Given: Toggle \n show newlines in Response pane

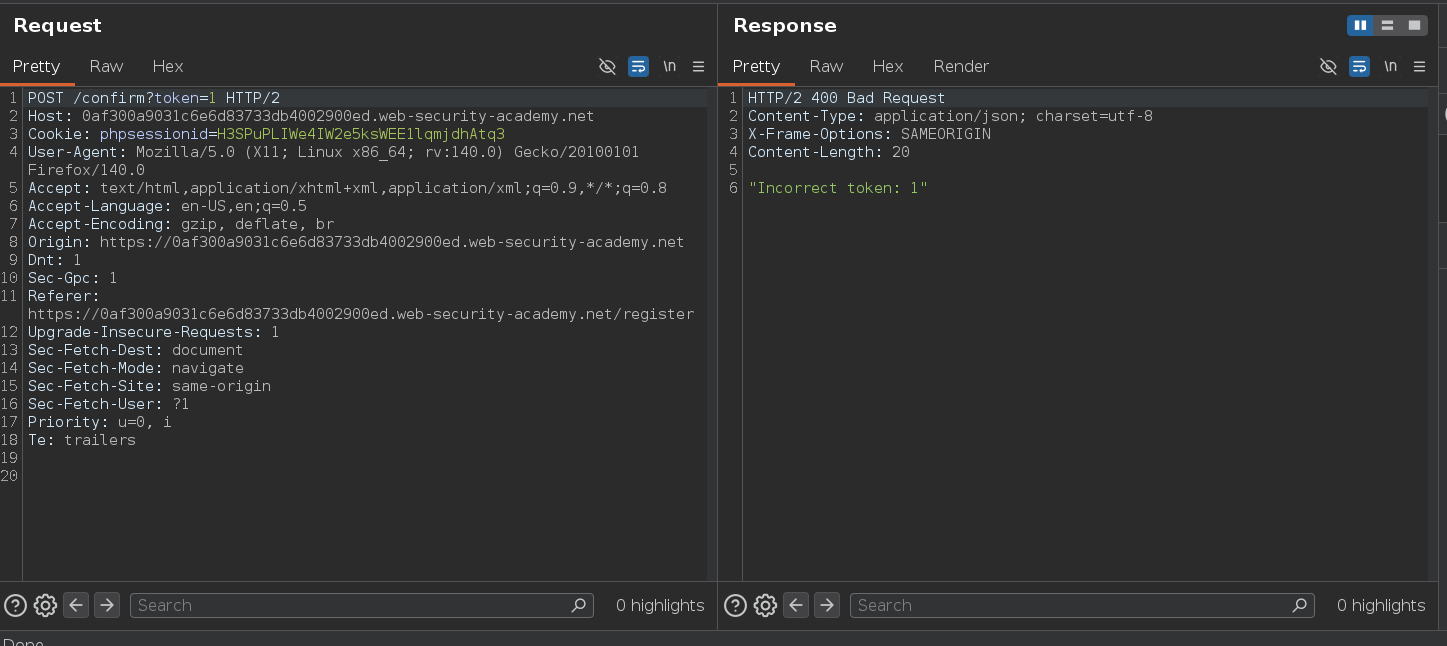Looking at the screenshot, I should (x=1390, y=66).
